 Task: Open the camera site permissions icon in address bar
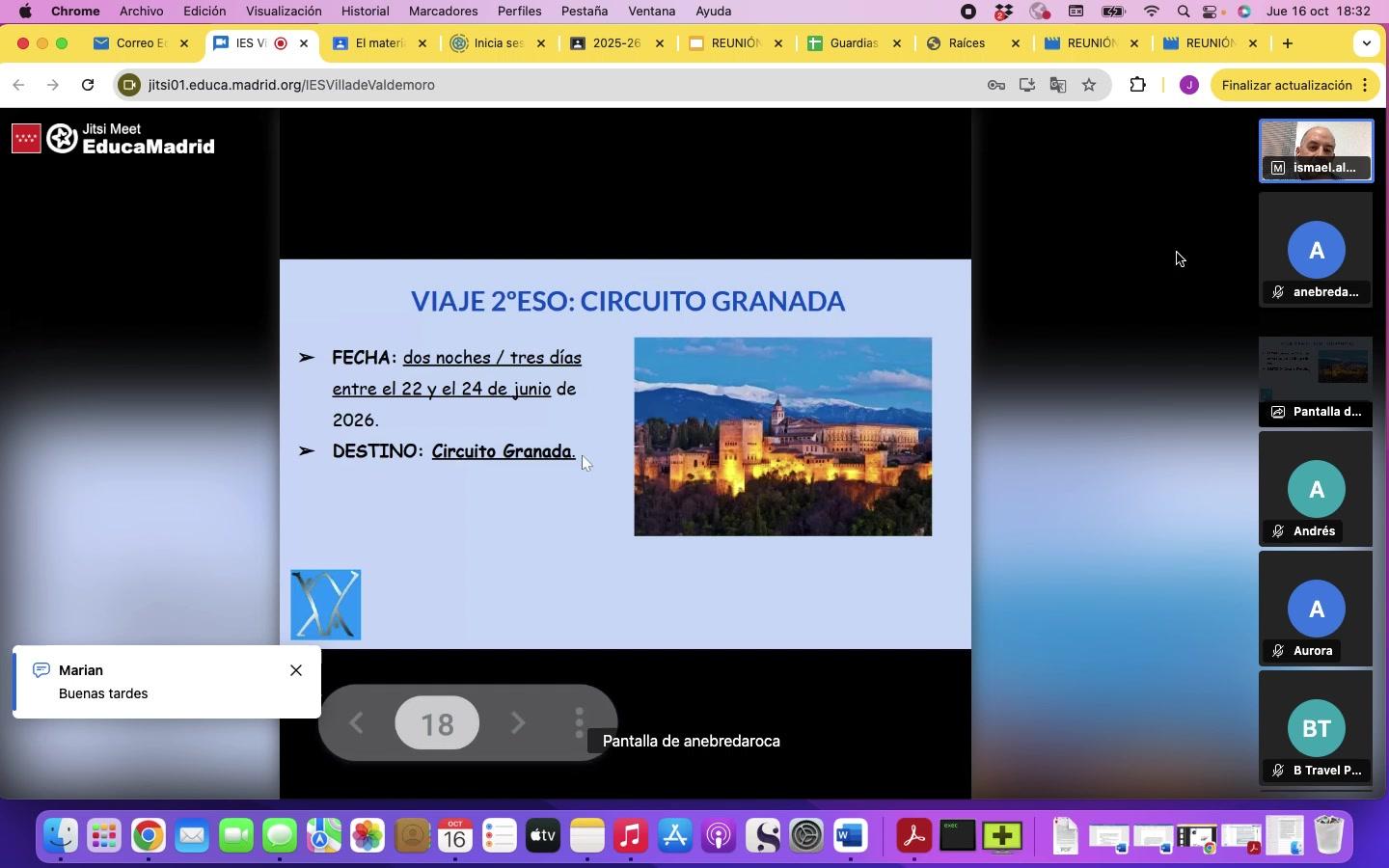pyautogui.click(x=128, y=85)
